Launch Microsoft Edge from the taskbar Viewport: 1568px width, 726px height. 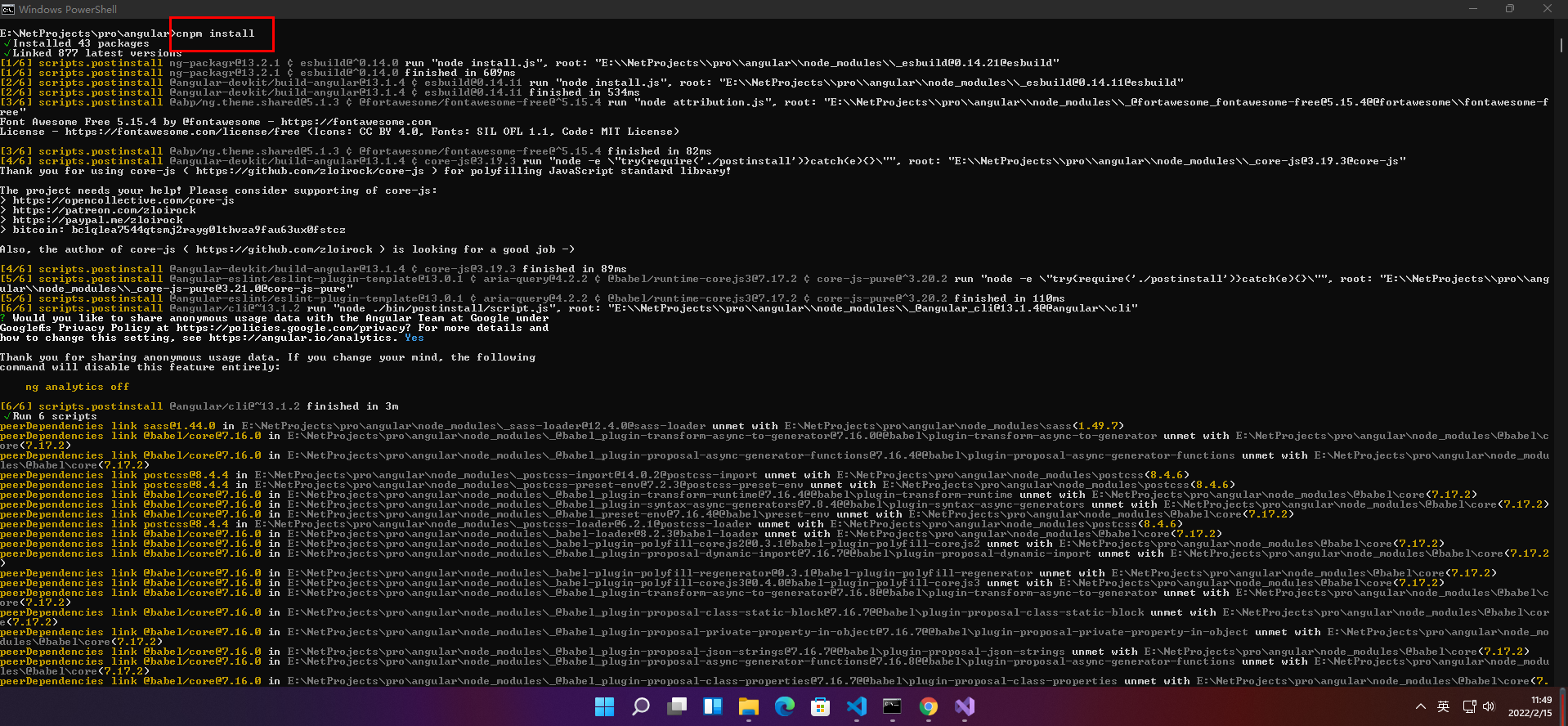coord(785,706)
